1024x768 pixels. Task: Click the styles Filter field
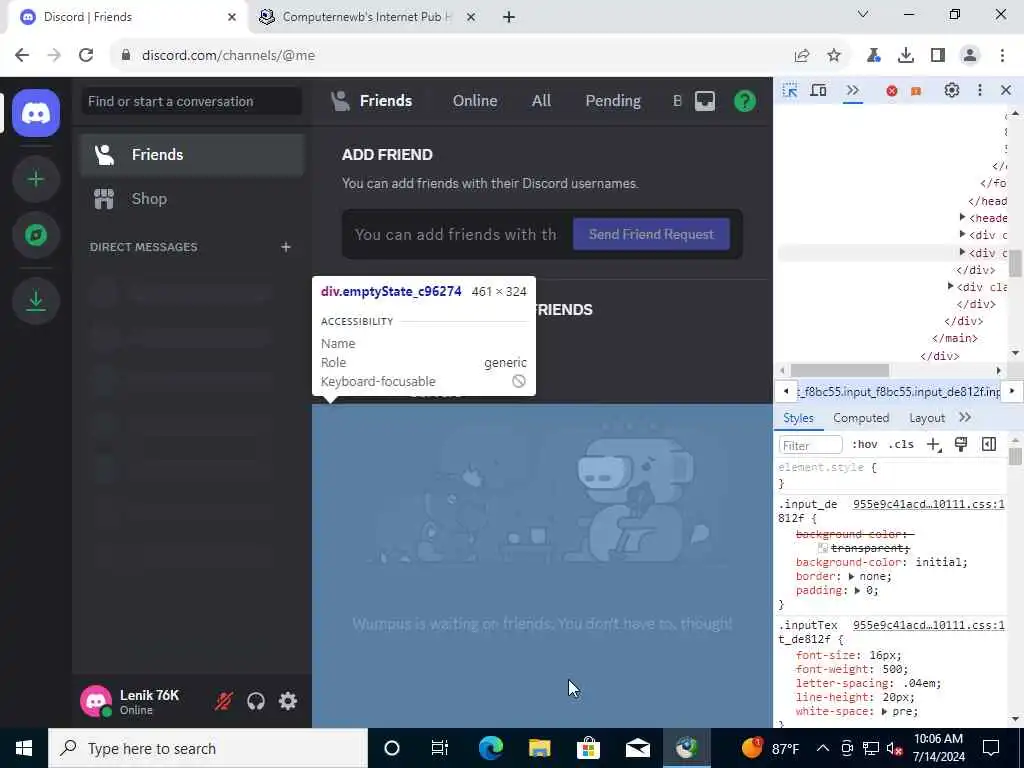pyautogui.click(x=810, y=445)
